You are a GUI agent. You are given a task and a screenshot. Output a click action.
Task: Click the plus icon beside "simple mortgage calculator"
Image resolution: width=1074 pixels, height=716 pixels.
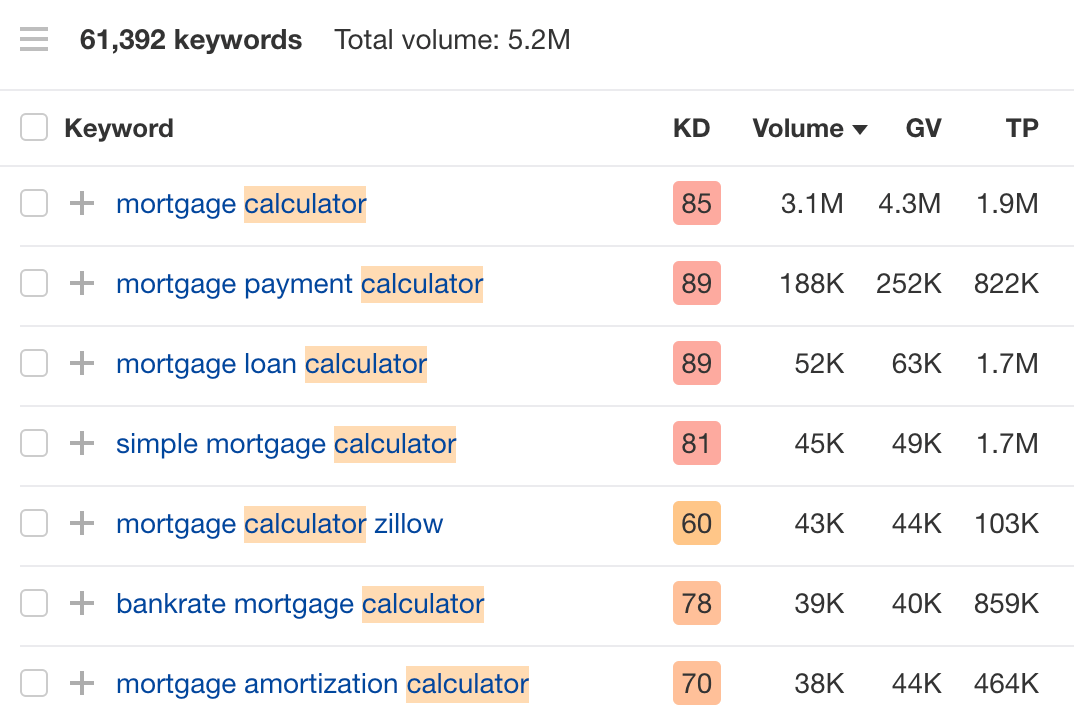[81, 443]
